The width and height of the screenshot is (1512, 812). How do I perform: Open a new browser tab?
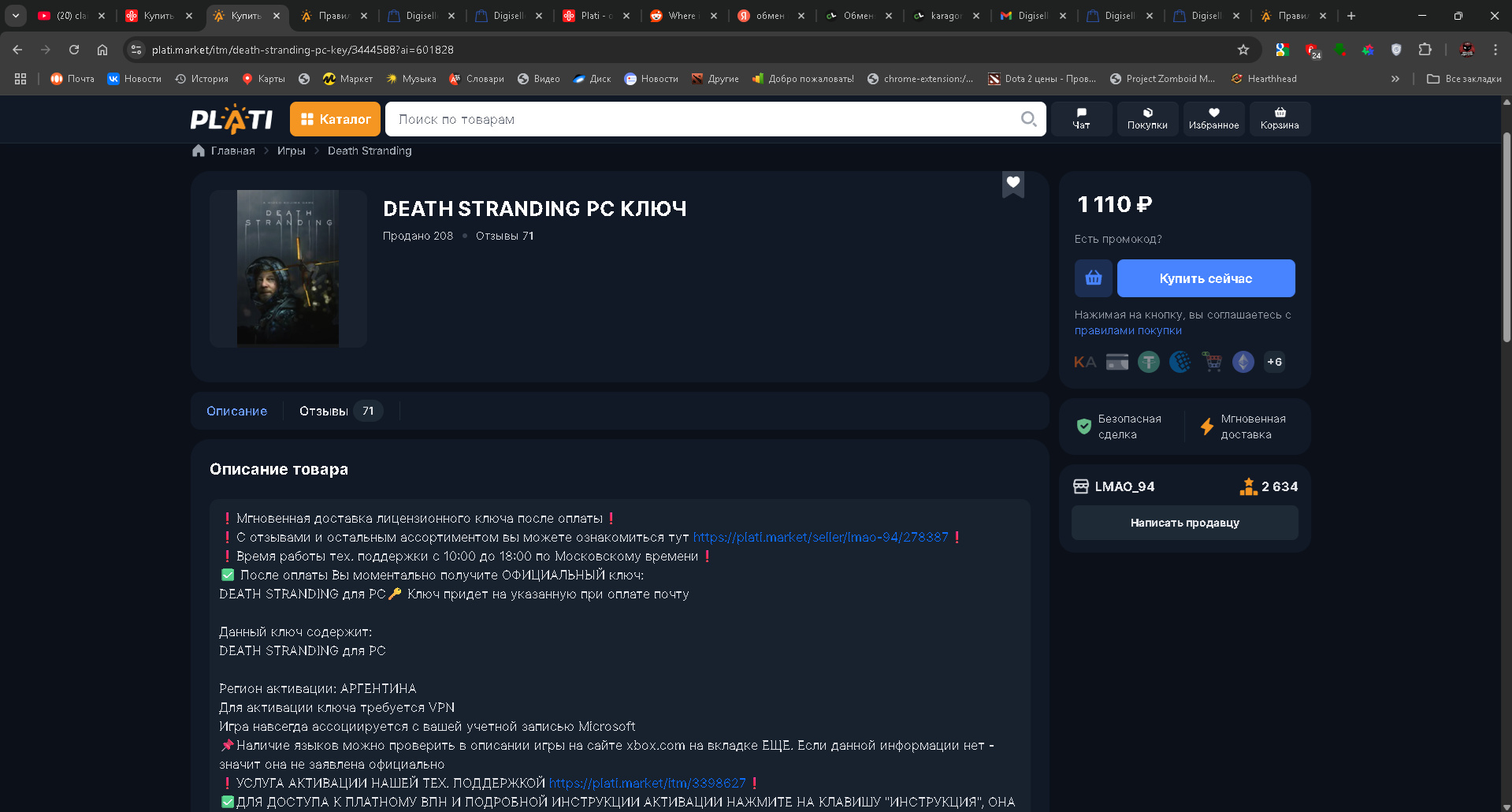tap(1351, 16)
